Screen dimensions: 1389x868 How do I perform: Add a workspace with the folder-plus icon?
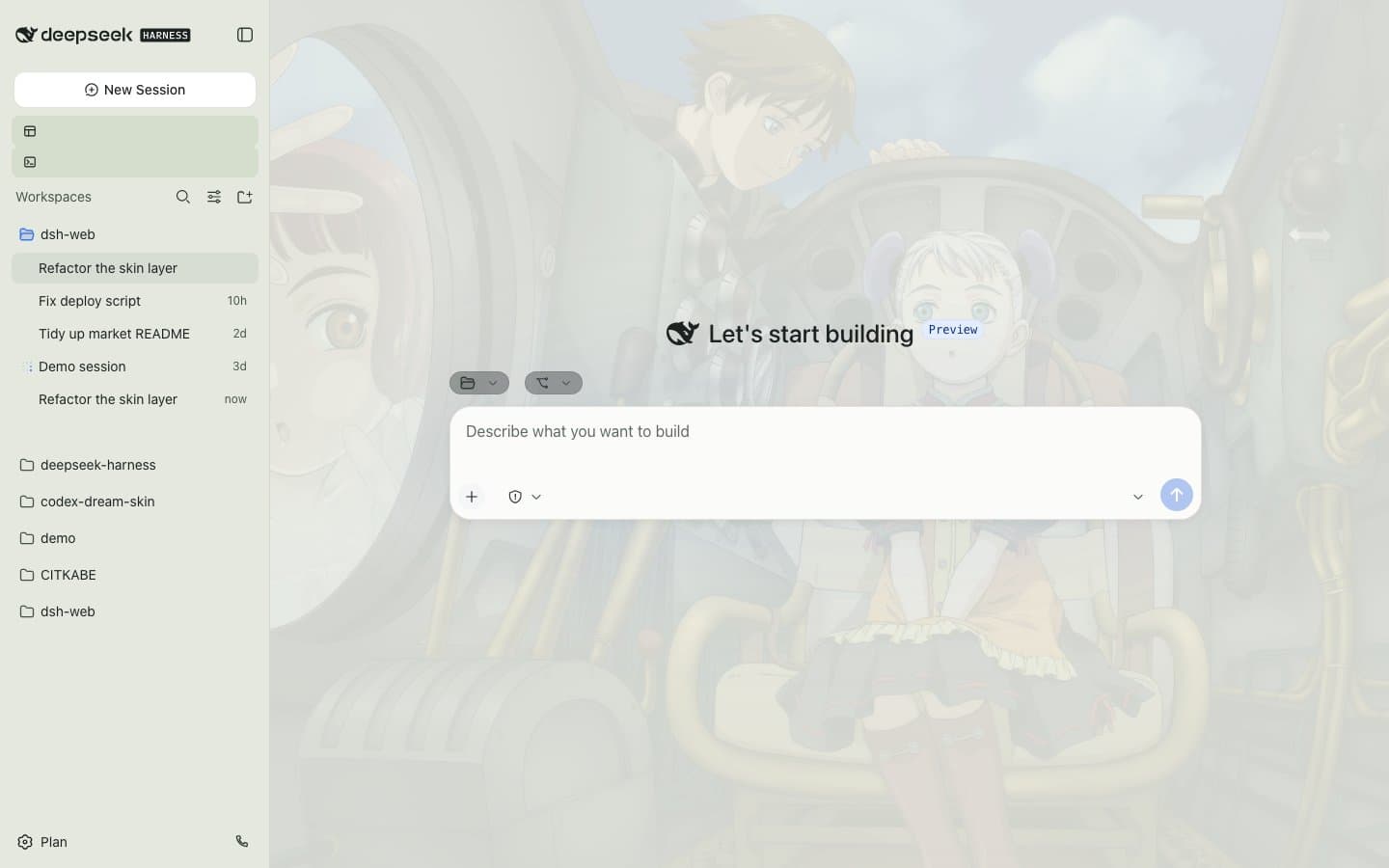click(245, 197)
